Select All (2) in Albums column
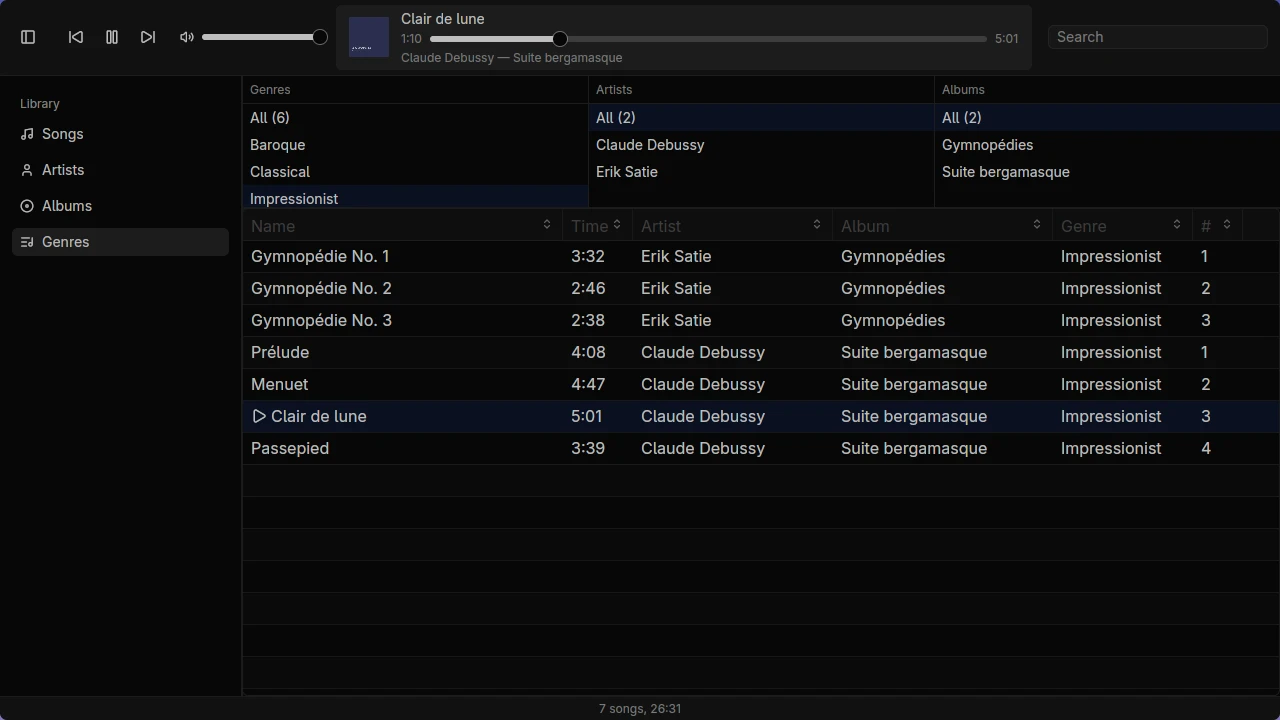 click(x=1107, y=118)
